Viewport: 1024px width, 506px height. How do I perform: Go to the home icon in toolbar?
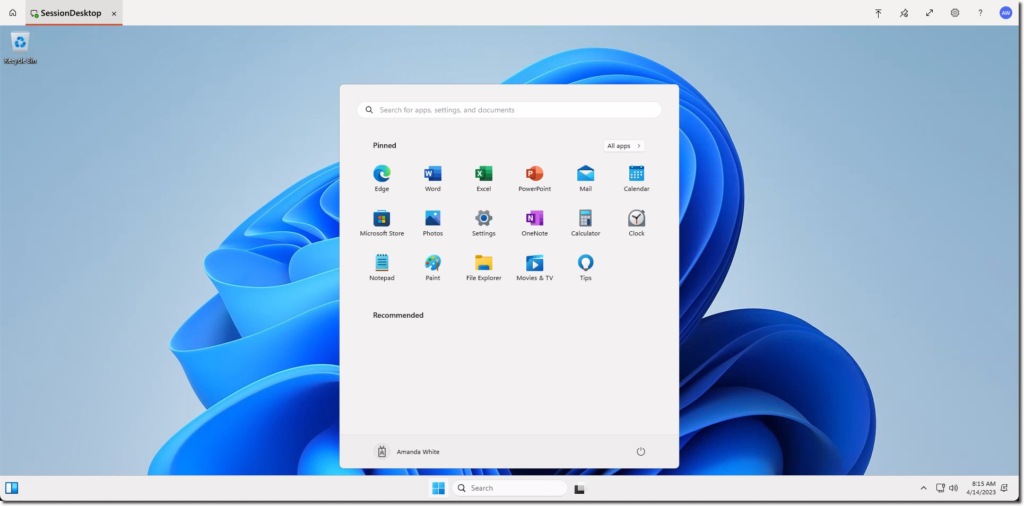12,12
